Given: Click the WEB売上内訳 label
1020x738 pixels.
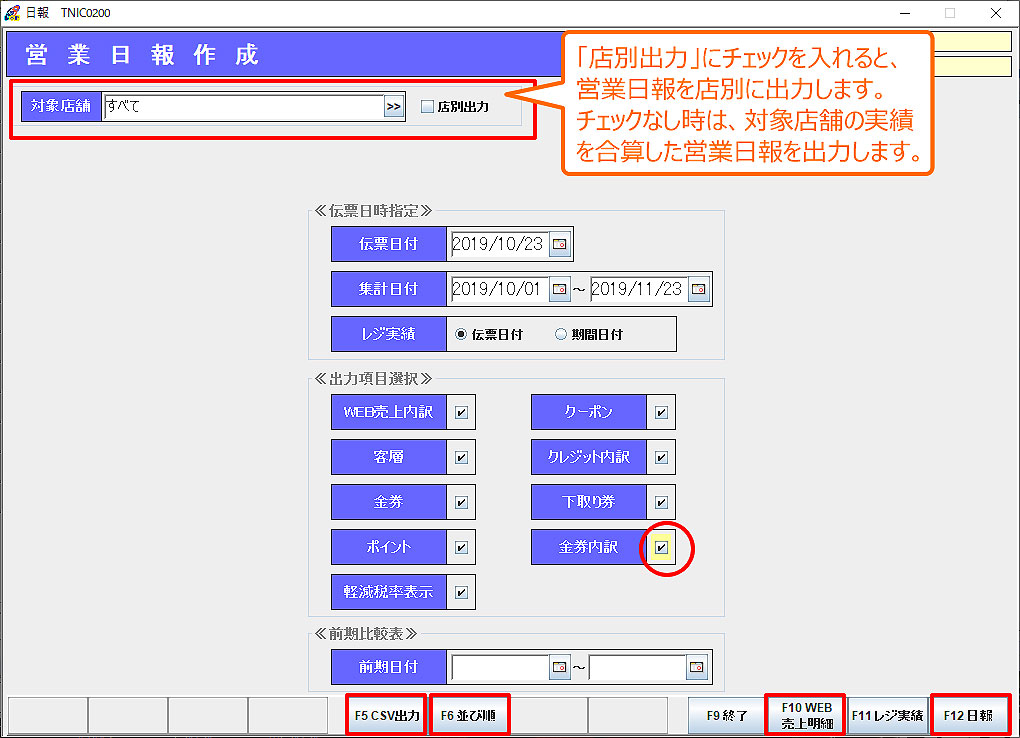Looking at the screenshot, I should 388,412.
